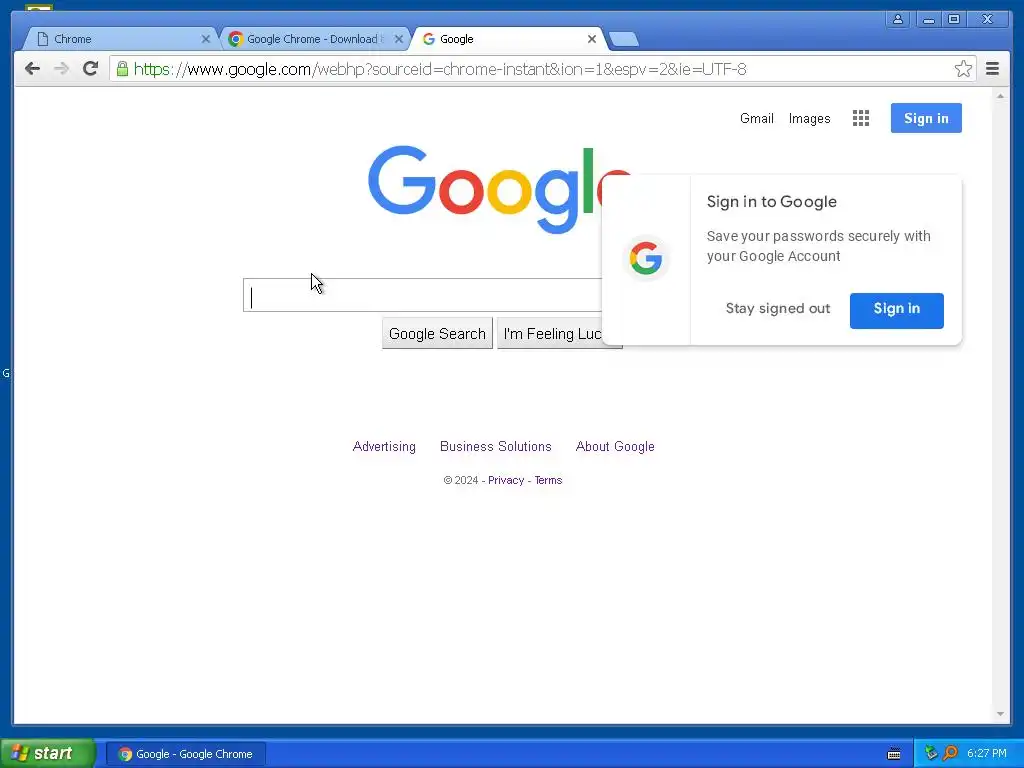Reload the current page

click(x=91, y=69)
